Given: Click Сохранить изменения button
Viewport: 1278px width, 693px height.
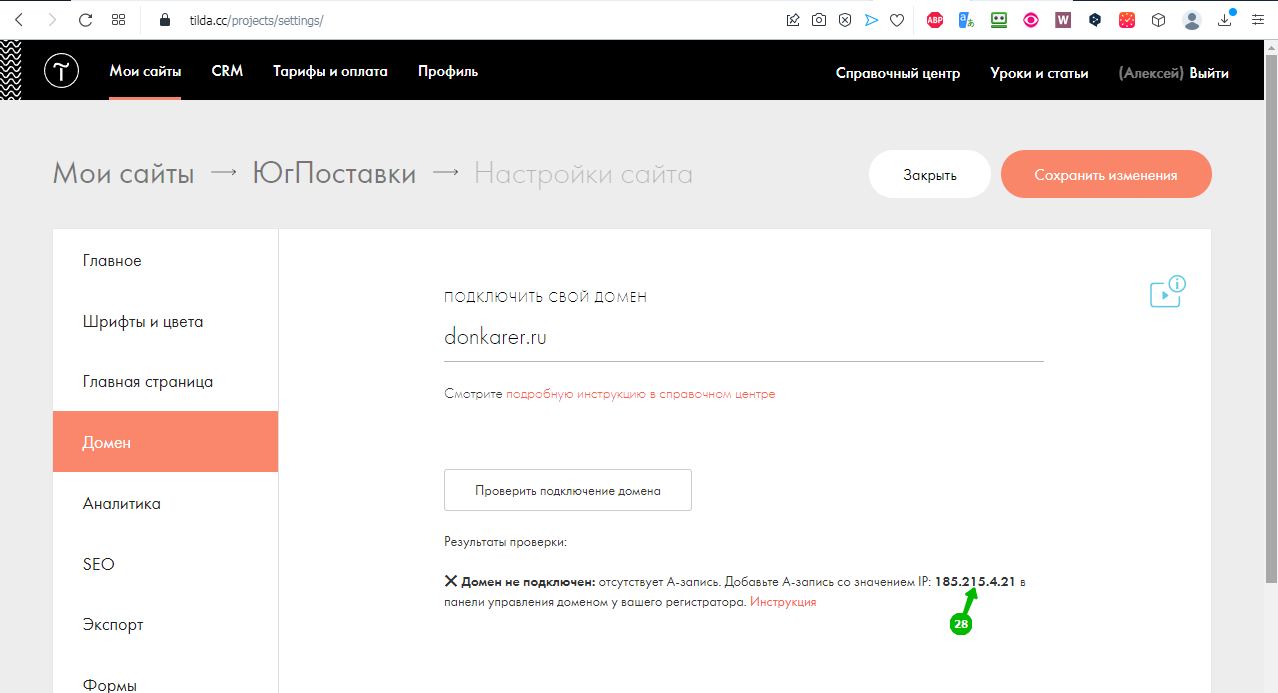Looking at the screenshot, I should (1106, 175).
